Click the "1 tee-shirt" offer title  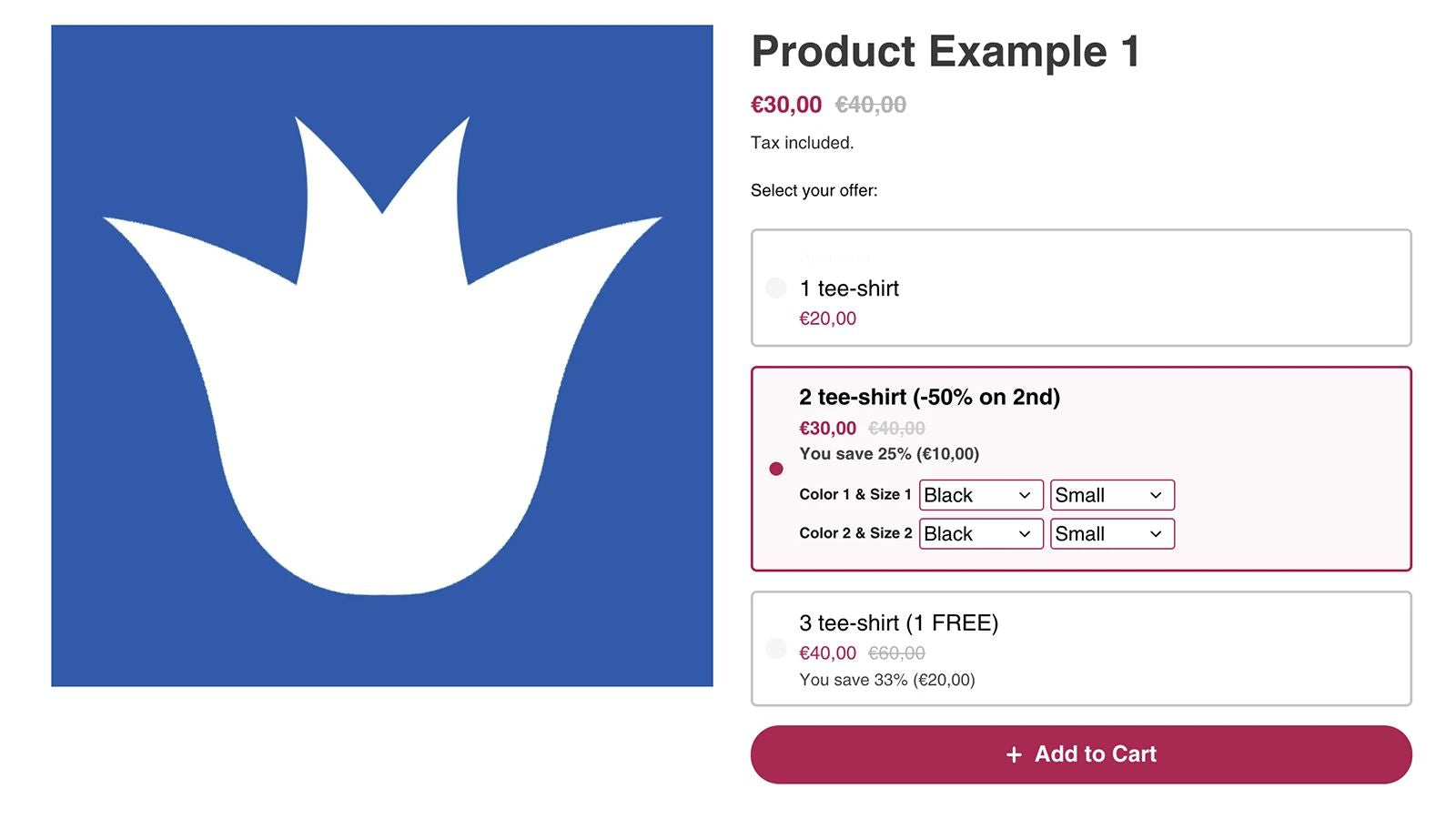click(849, 288)
